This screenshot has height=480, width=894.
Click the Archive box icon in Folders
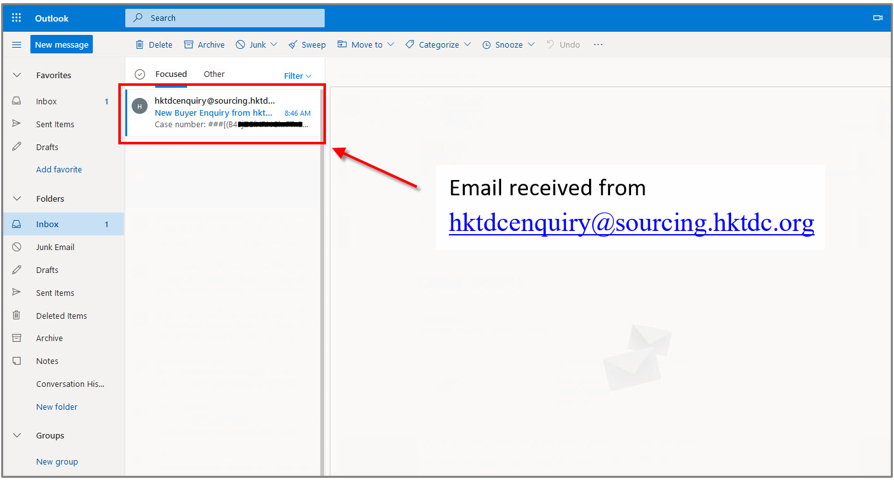(17, 338)
